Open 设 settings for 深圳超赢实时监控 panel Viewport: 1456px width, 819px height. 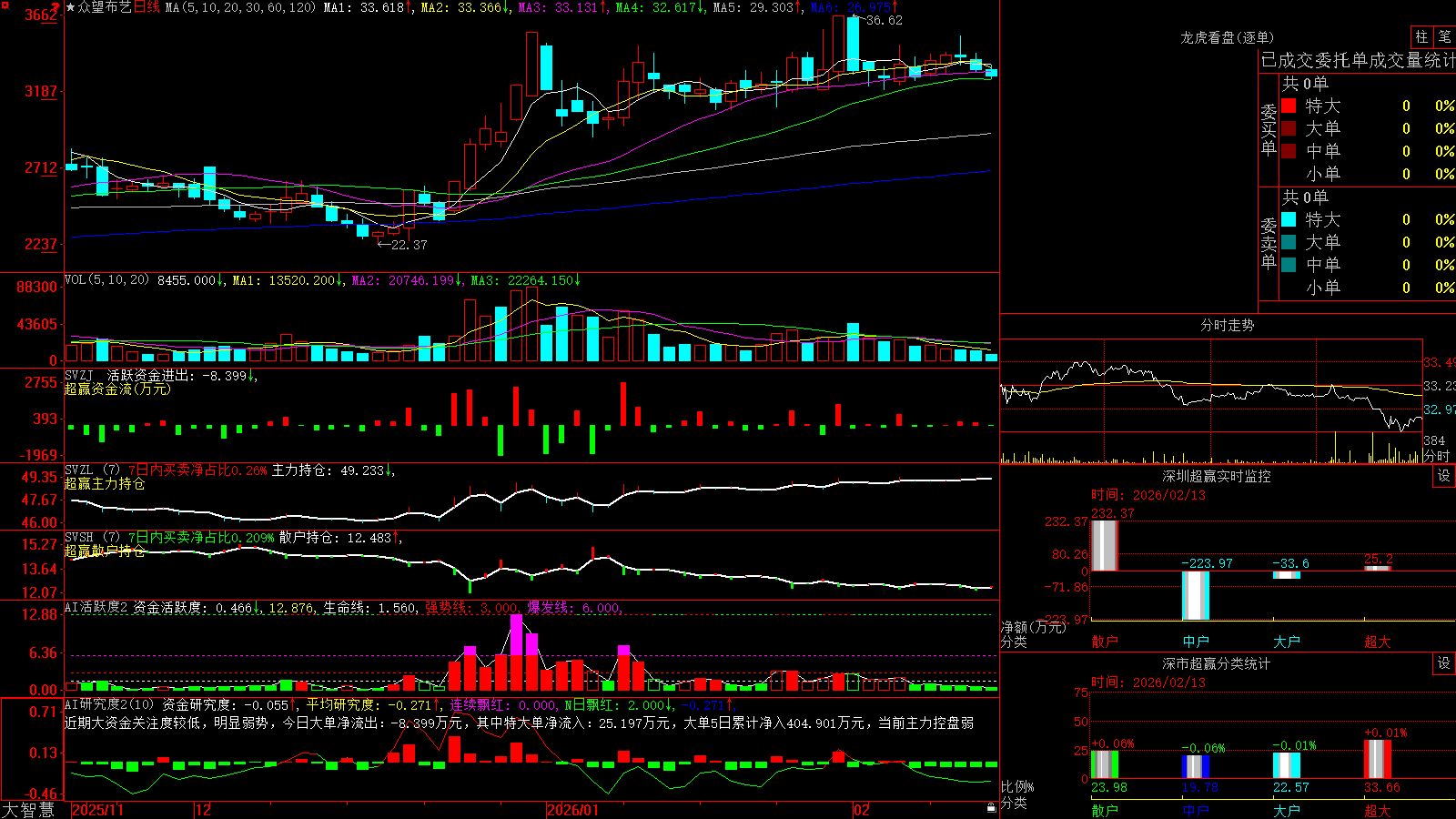coord(1444,476)
